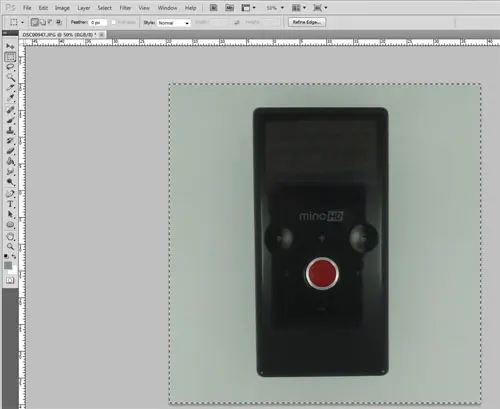Select the Path Selection tool
This screenshot has height=409, width=500.
coord(10,214)
